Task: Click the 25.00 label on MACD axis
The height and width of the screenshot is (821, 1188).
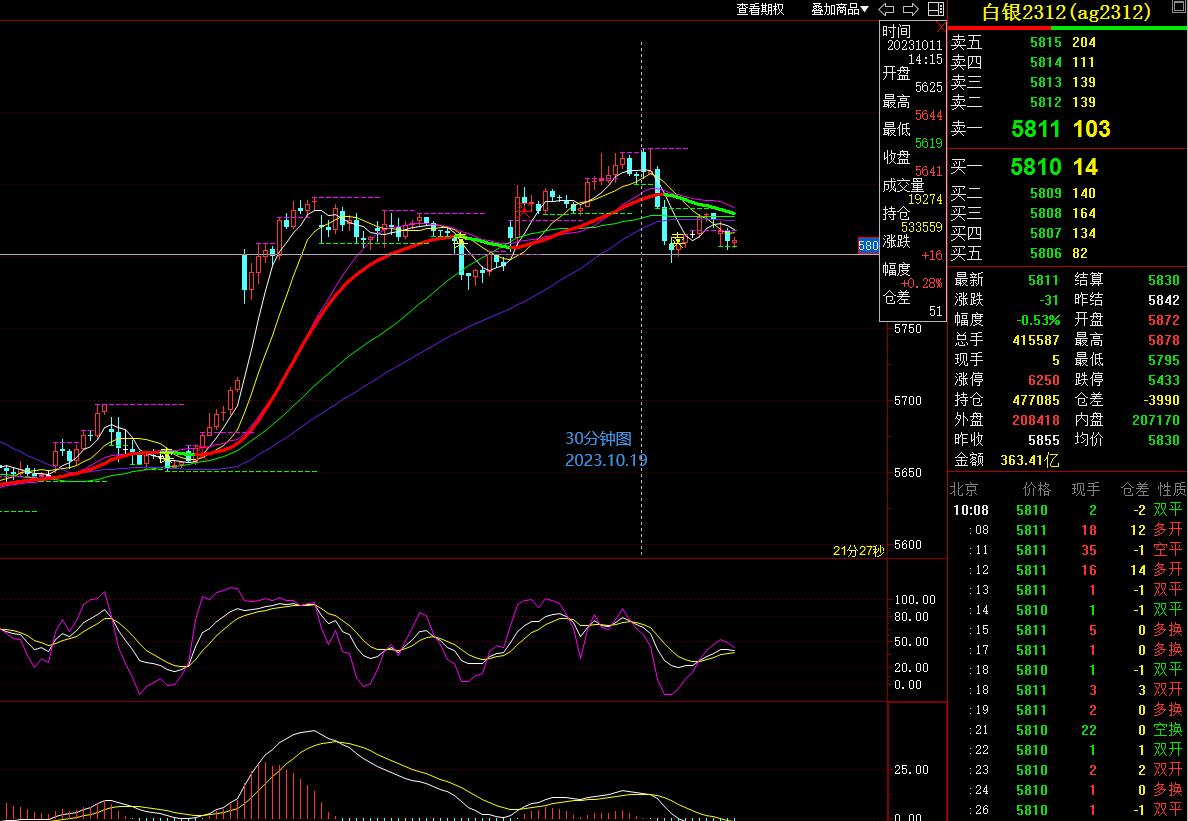Action: pyautogui.click(x=911, y=769)
